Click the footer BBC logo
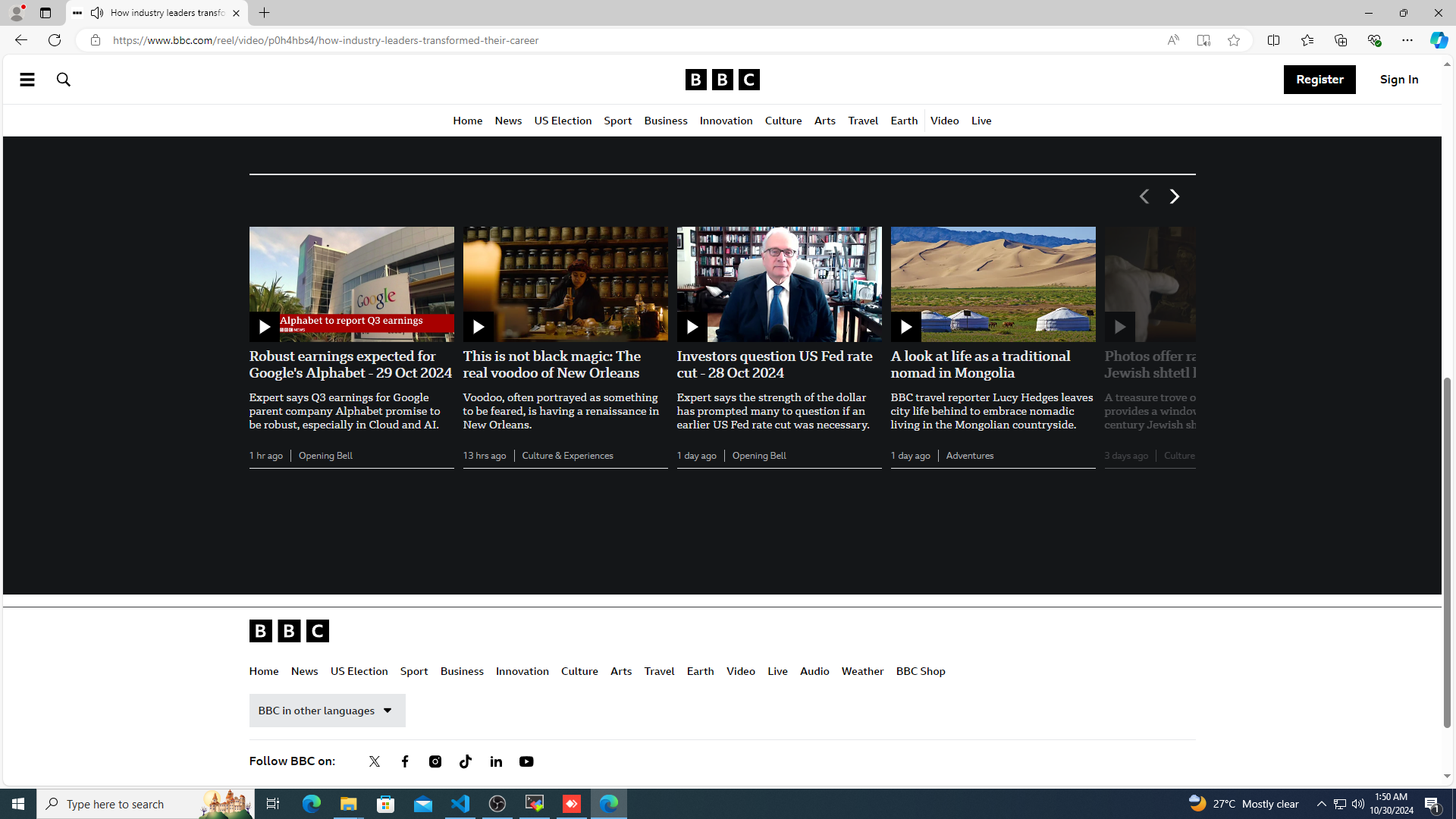Screen dimensions: 1456x819 pyautogui.click(x=289, y=631)
